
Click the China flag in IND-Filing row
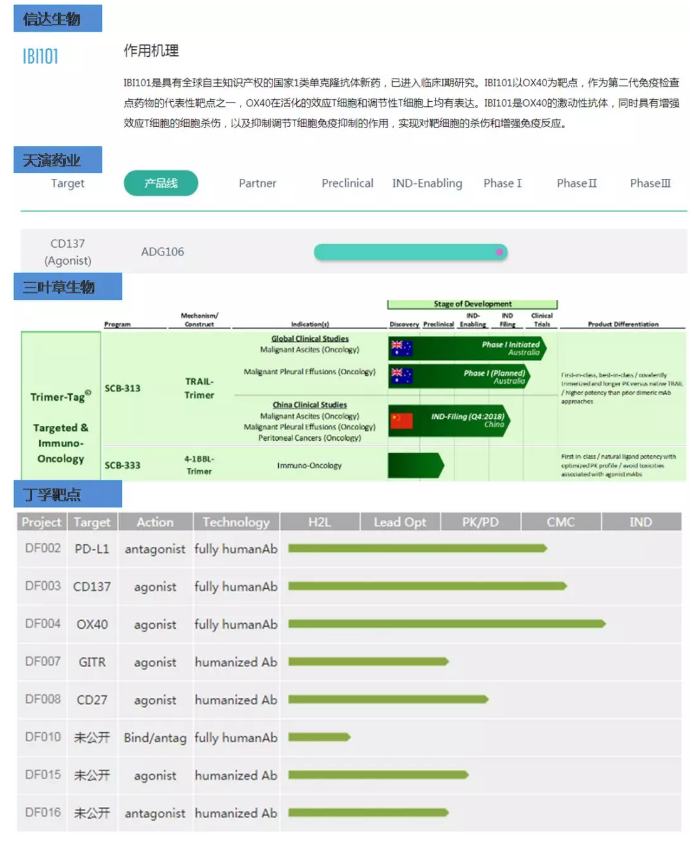click(402, 420)
